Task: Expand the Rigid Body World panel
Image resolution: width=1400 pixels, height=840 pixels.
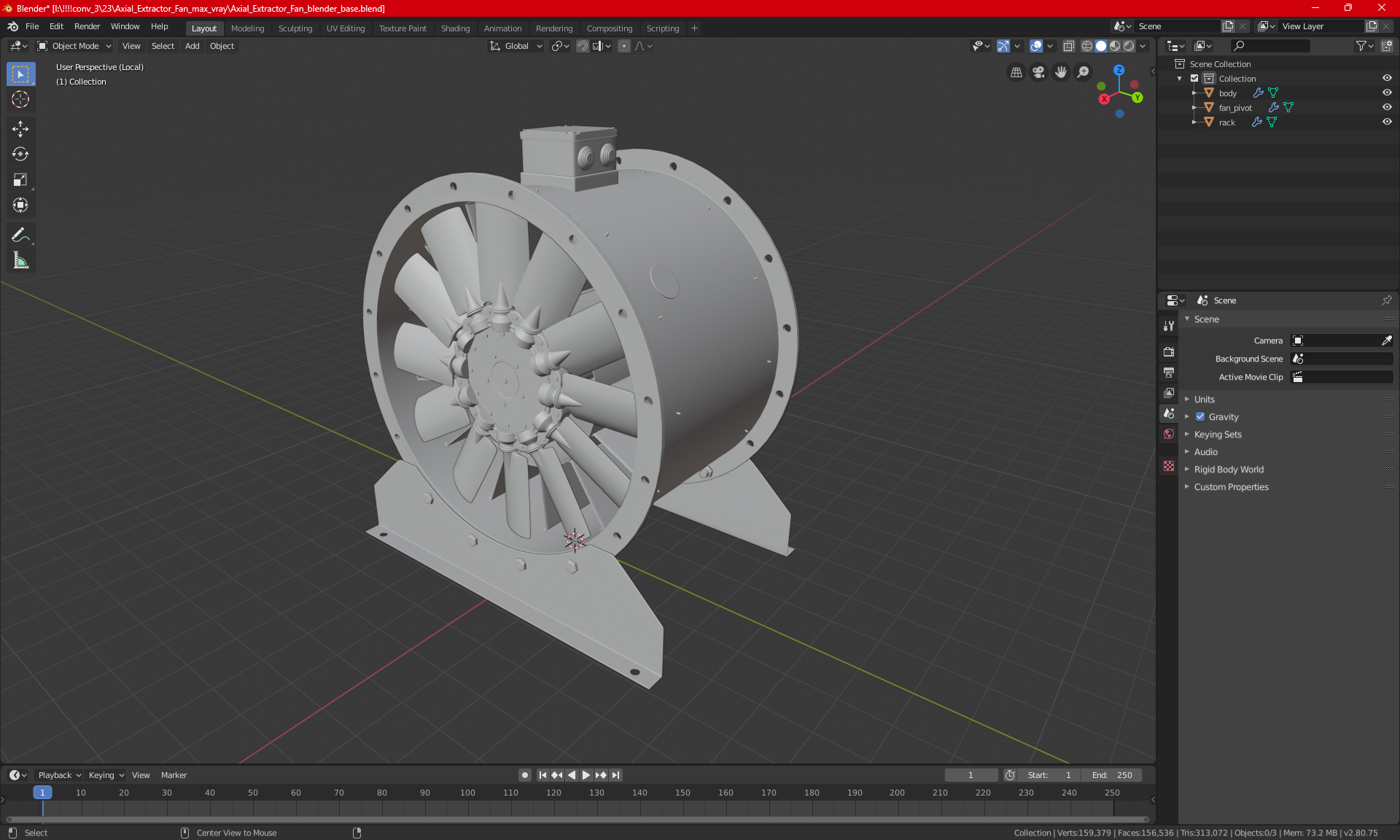Action: point(1229,469)
